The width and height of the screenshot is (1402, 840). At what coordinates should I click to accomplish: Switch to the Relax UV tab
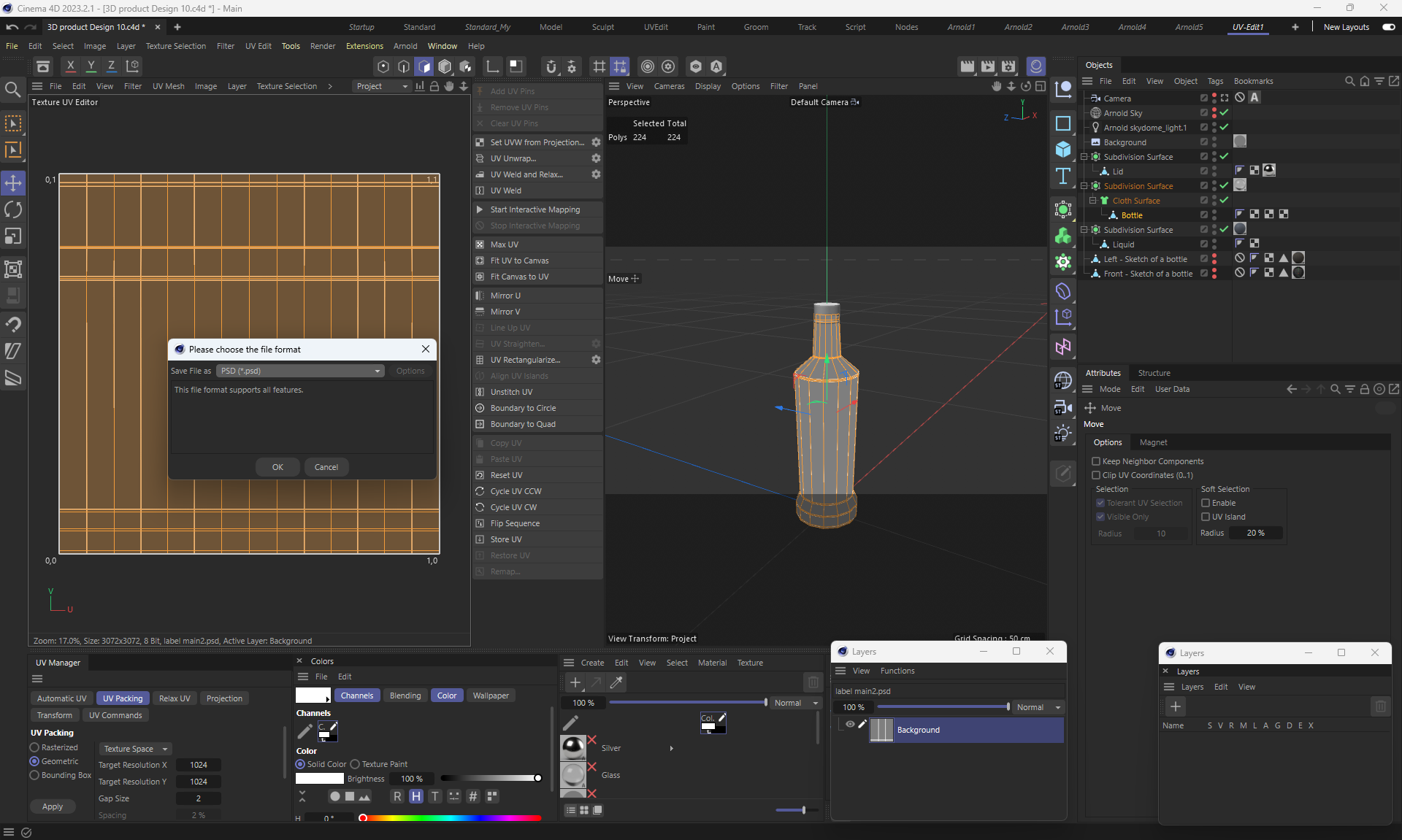[x=175, y=698]
